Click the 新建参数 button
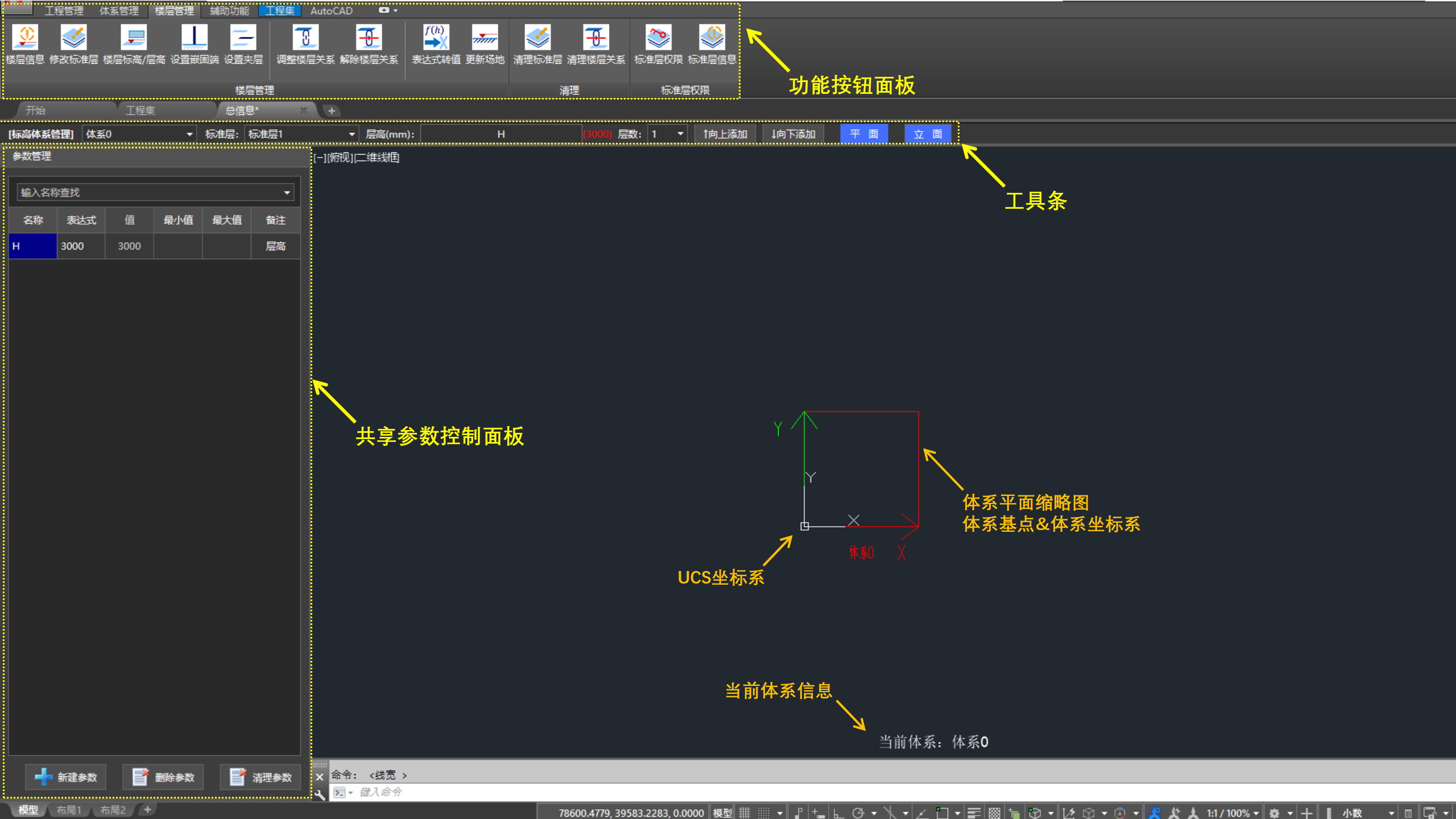The width and height of the screenshot is (1456, 819). click(66, 777)
